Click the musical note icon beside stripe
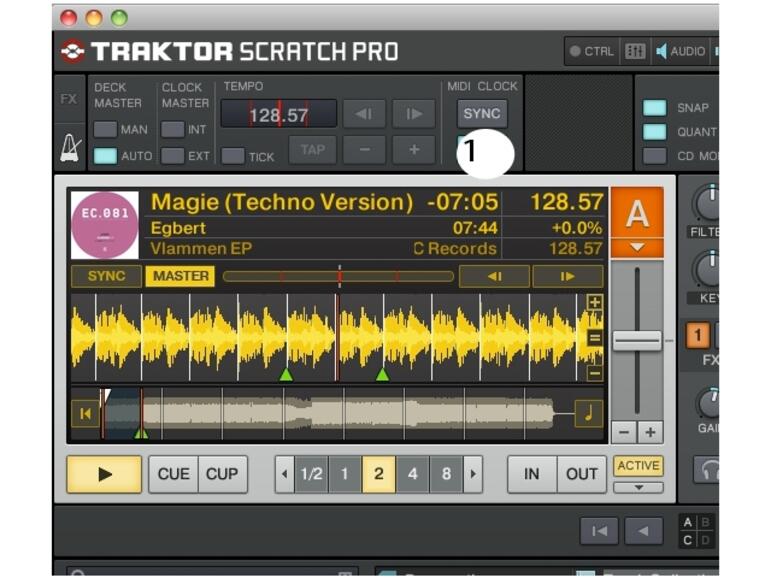This screenshot has height=578, width=770. pos(589,413)
